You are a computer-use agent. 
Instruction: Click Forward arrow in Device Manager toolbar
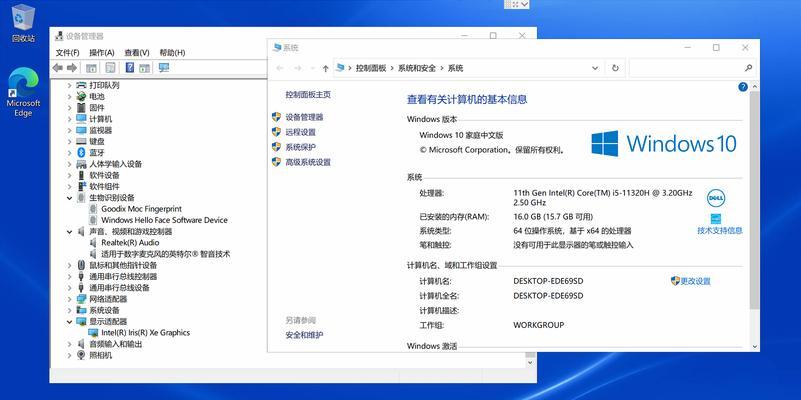pos(72,67)
